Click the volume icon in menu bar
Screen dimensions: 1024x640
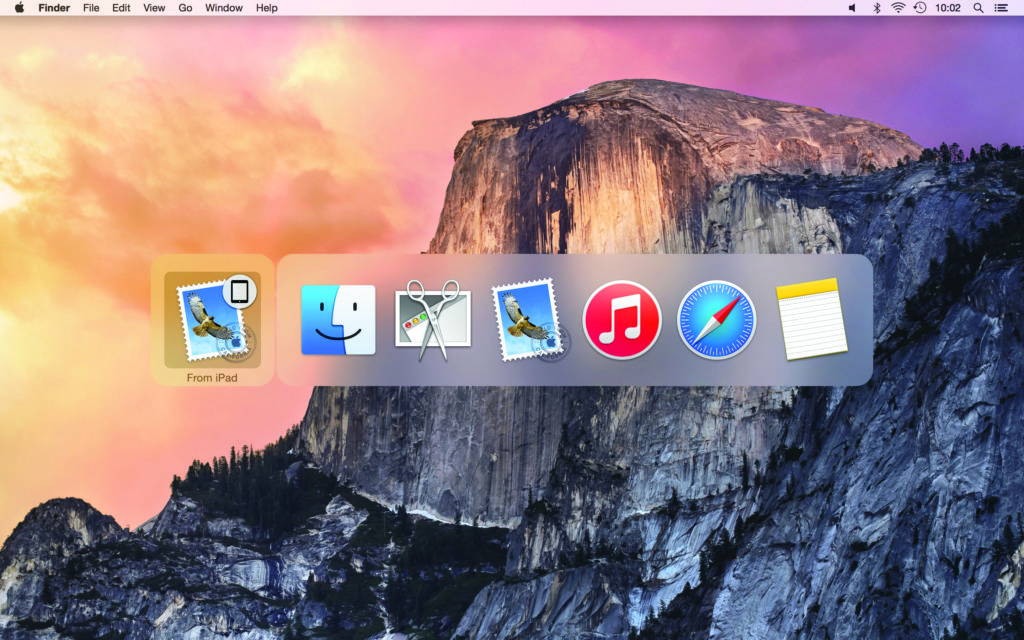pyautogui.click(x=852, y=8)
